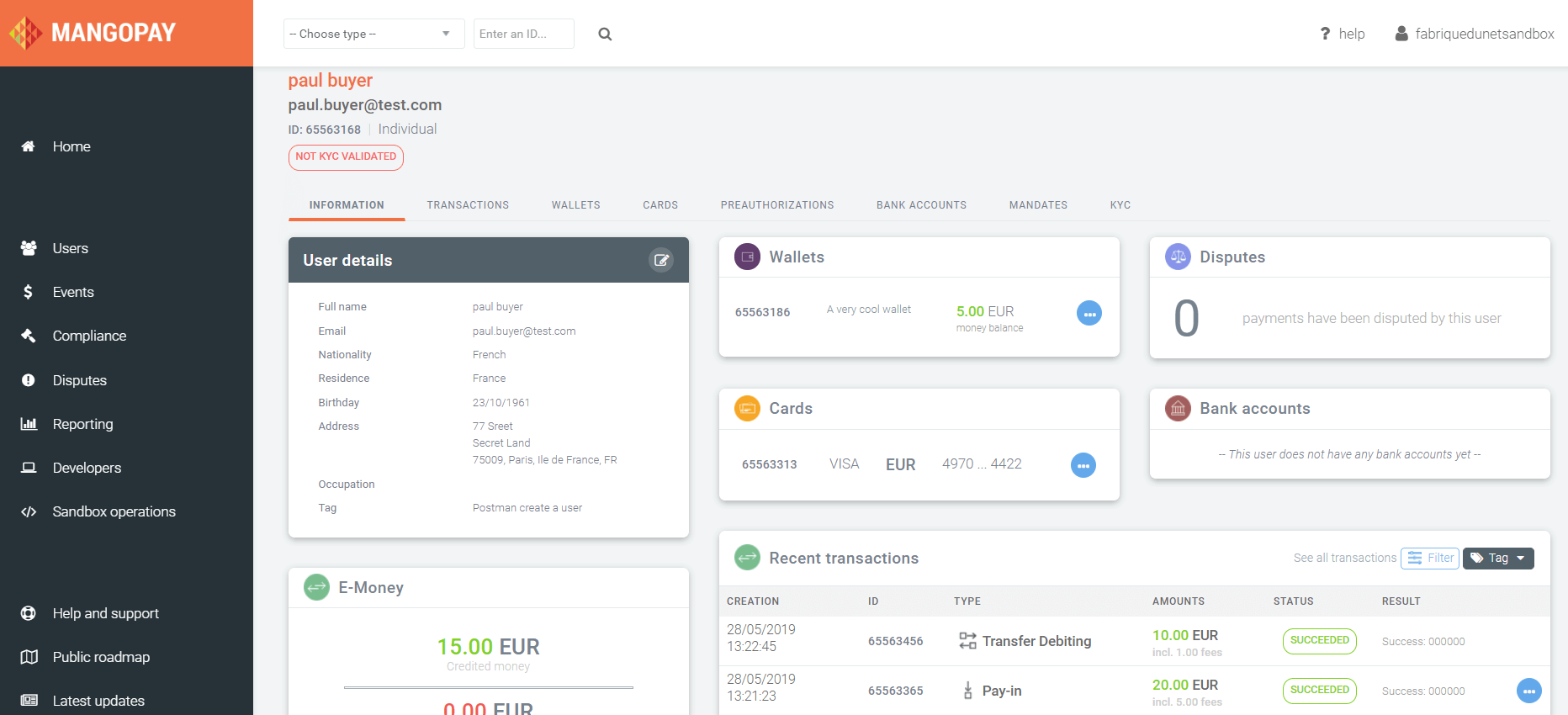
Task: Click the Enter an ID input field
Action: (x=523, y=34)
